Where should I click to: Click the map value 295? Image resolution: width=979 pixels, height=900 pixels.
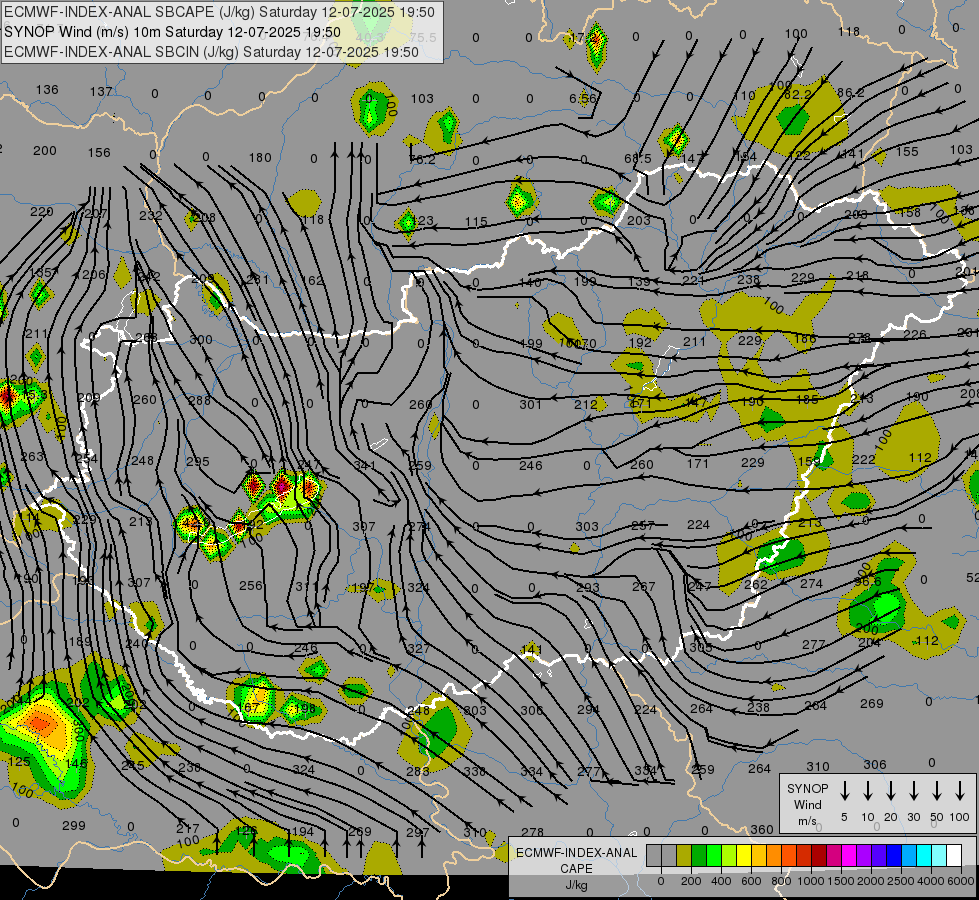pyautogui.click(x=198, y=462)
